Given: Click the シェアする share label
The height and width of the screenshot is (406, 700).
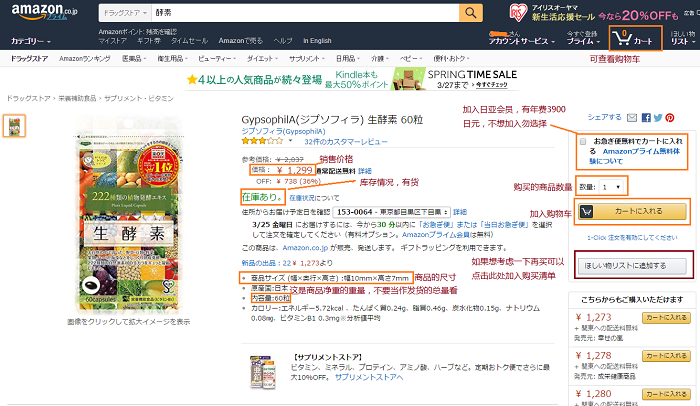Looking at the screenshot, I should pos(604,117).
